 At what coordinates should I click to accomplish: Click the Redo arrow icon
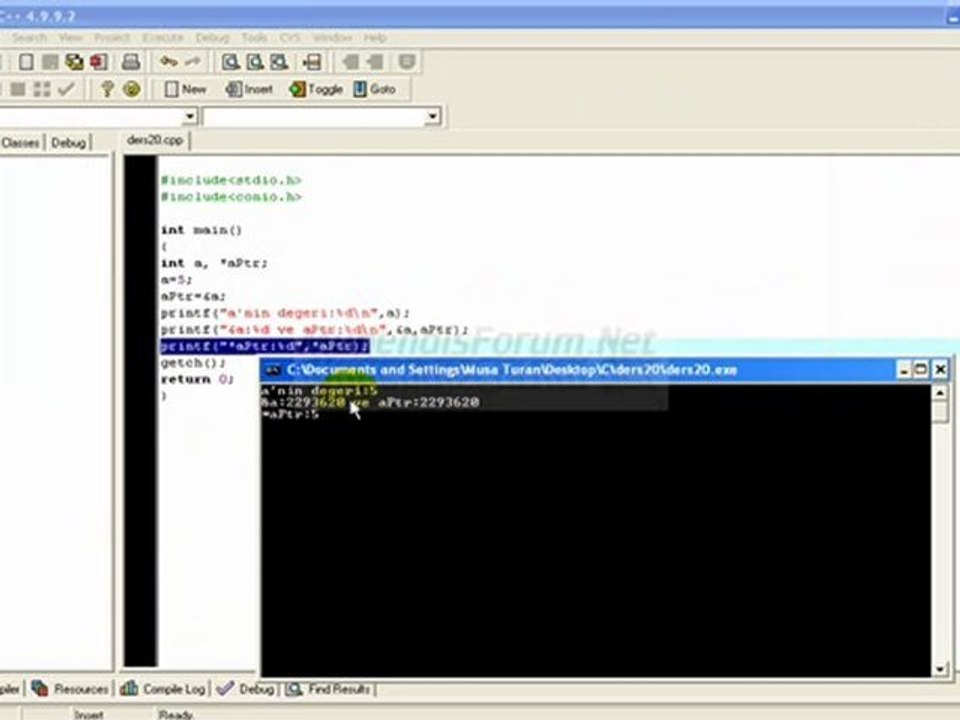[192, 62]
